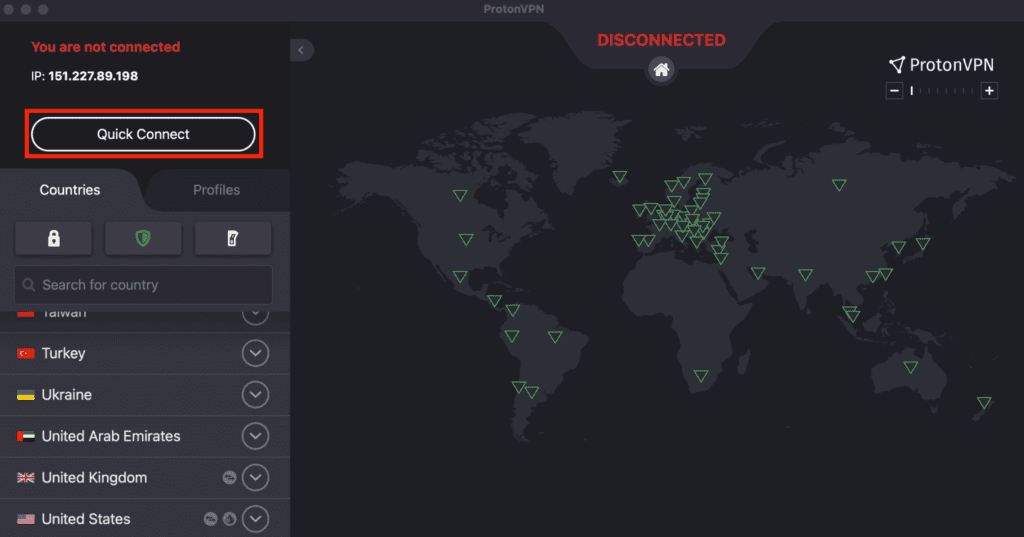Screen dimensions: 1024x537
Task: Expand the United Kingdom server chevron
Action: coord(255,478)
